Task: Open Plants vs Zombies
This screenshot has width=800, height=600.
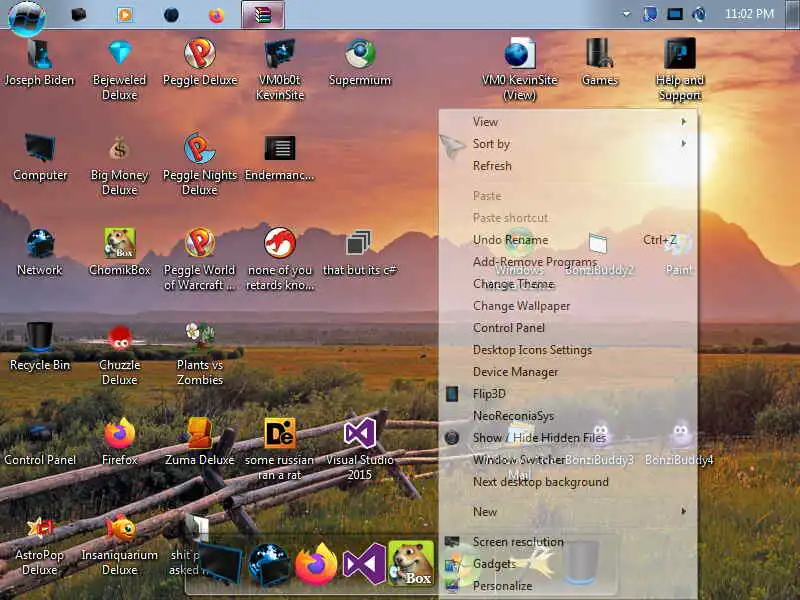Action: coord(199,354)
